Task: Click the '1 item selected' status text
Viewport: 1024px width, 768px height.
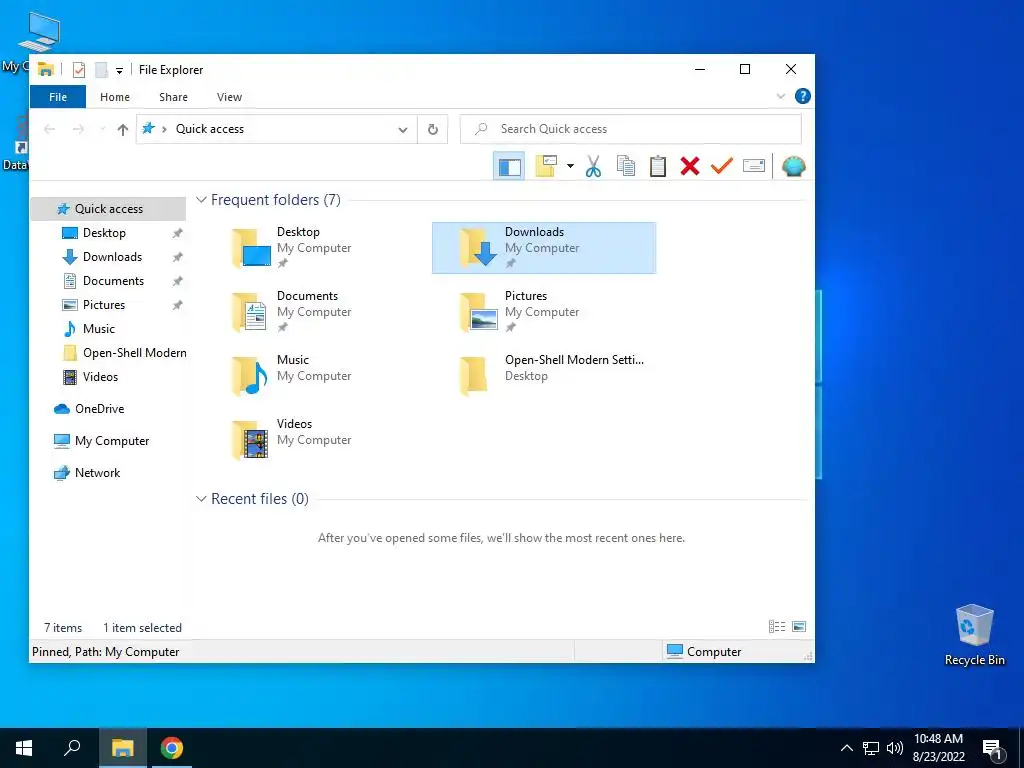Action: (x=142, y=628)
